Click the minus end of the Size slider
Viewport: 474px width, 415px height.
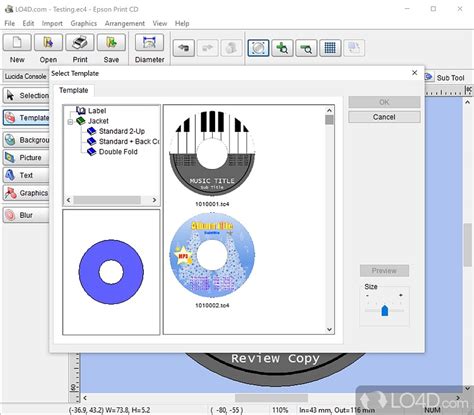(x=367, y=295)
